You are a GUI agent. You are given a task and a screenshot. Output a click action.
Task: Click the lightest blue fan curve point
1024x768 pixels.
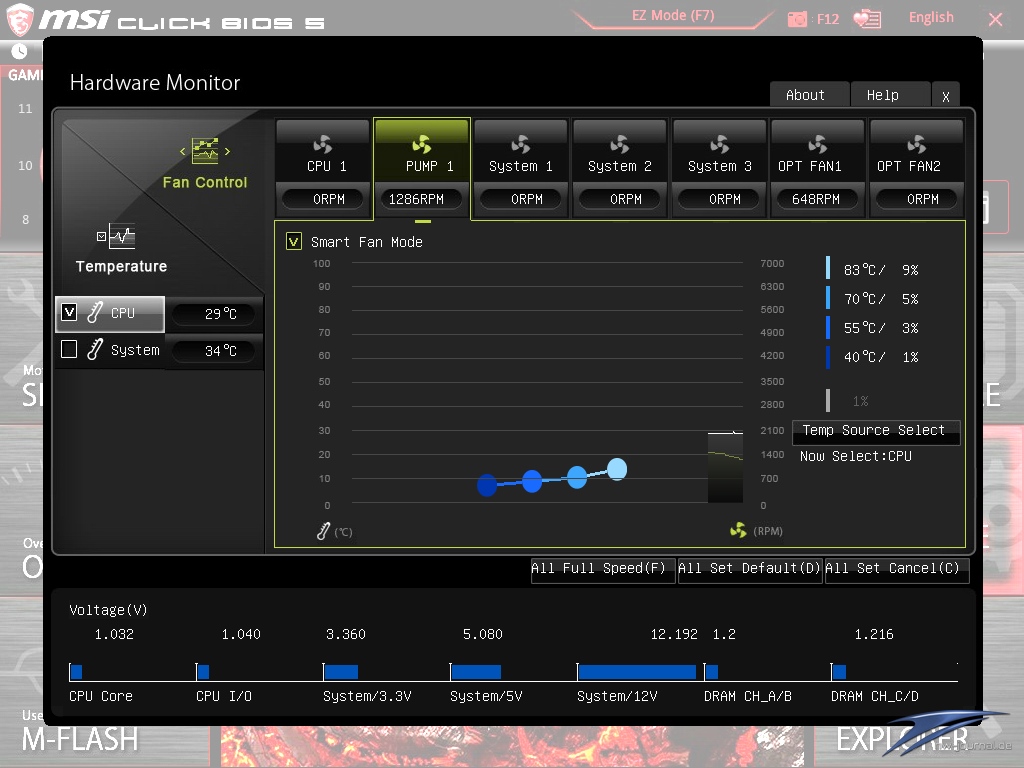coord(617,469)
